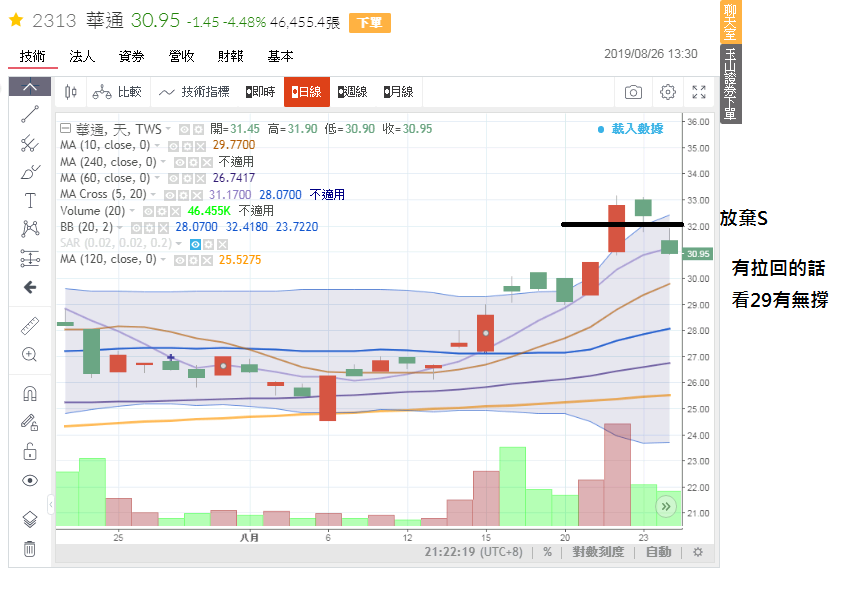Viewport: 850px width, 595px height.
Task: Select the 日線 daily interval
Action: tap(307, 92)
